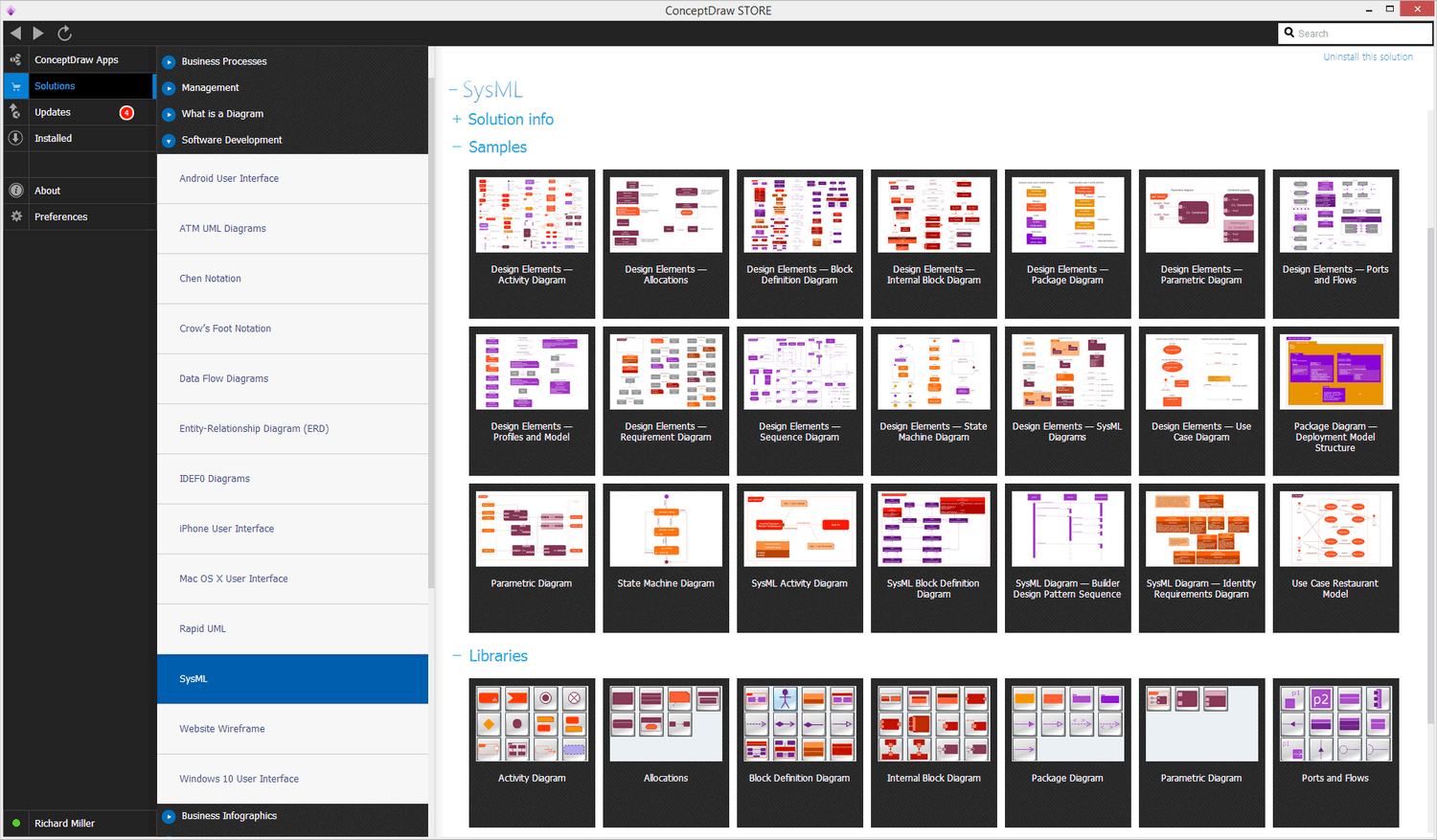The height and width of the screenshot is (840, 1437).
Task: Click the forward navigation arrow
Action: click(38, 33)
